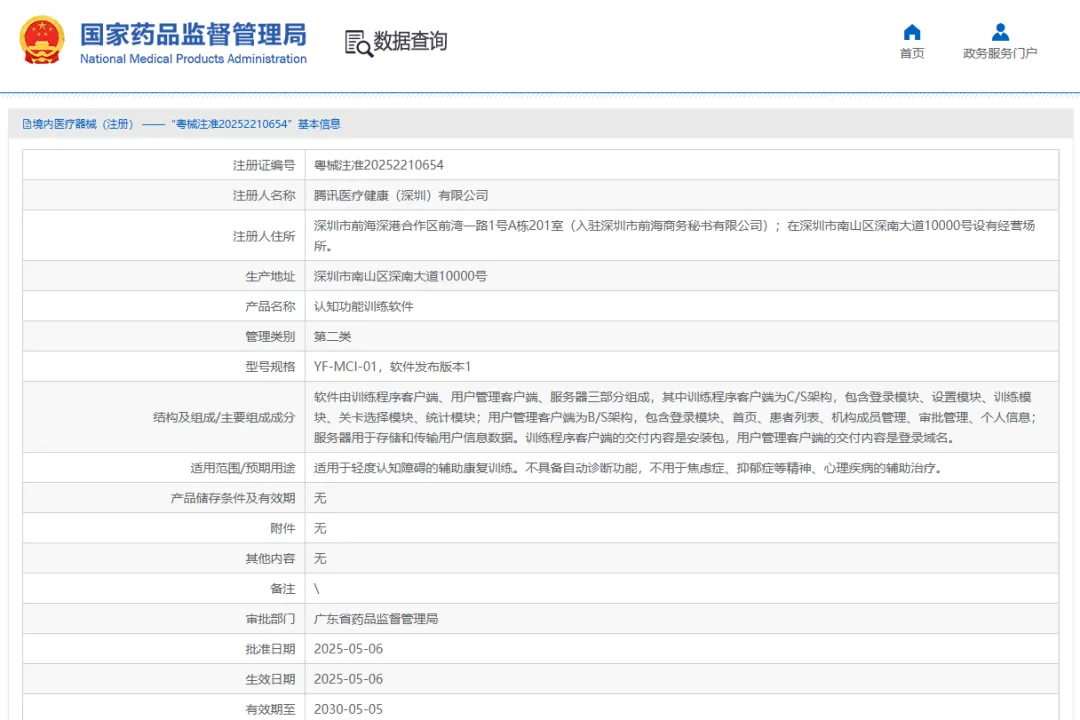Click the 国家药品监督管理局 Chinese title
The height and width of the screenshot is (720, 1080).
193,33
